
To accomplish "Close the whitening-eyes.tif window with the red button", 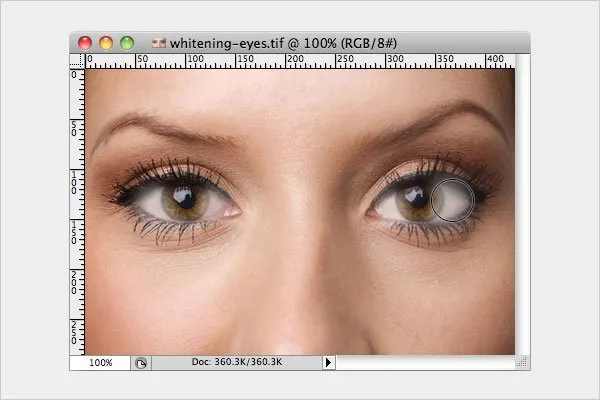I will click(85, 43).
